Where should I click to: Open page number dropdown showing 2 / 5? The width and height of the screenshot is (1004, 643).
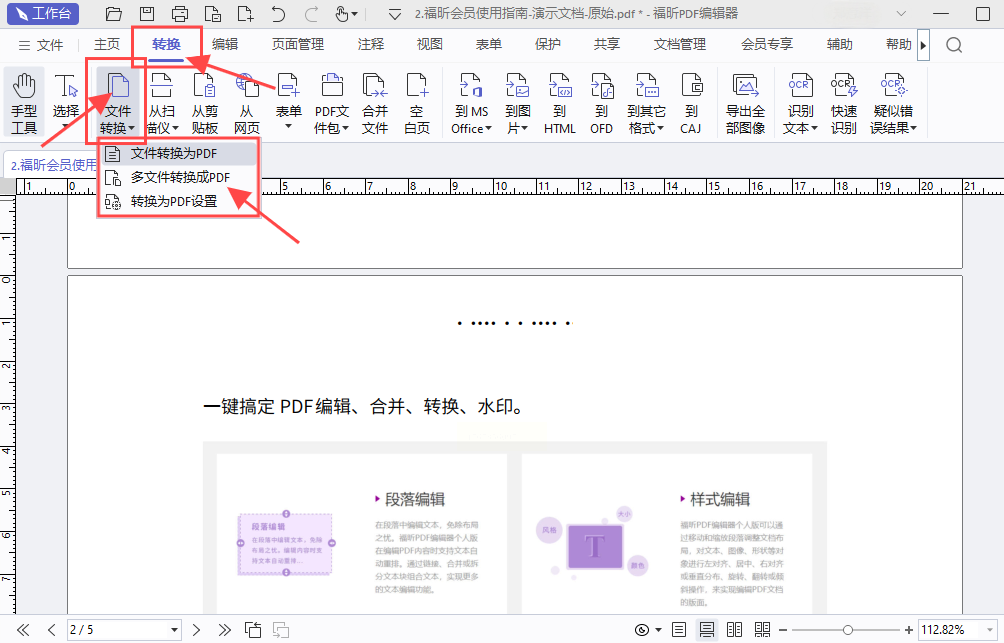coord(174,630)
